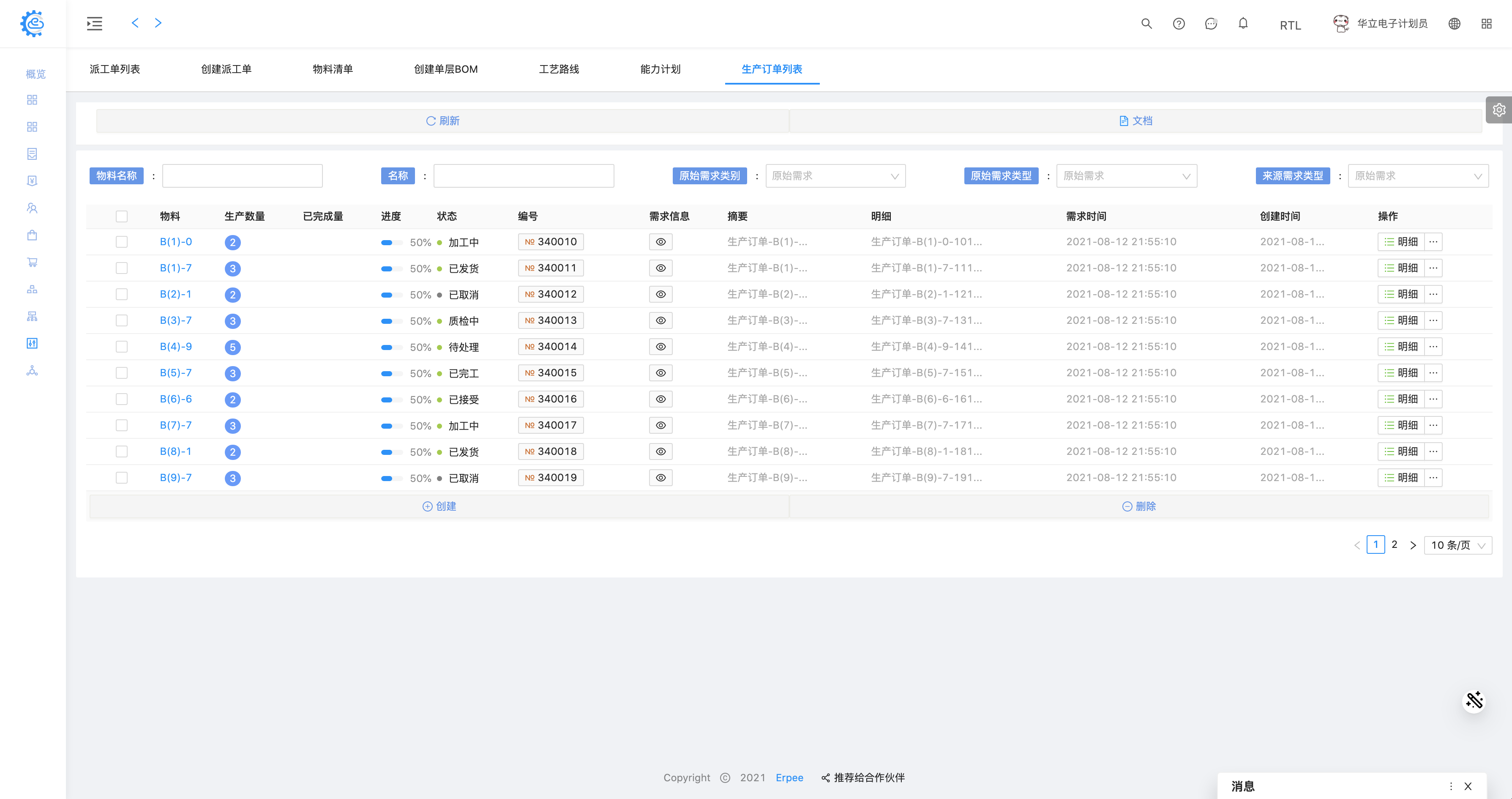Toggle the sidebar menu collapse icon

tap(95, 24)
